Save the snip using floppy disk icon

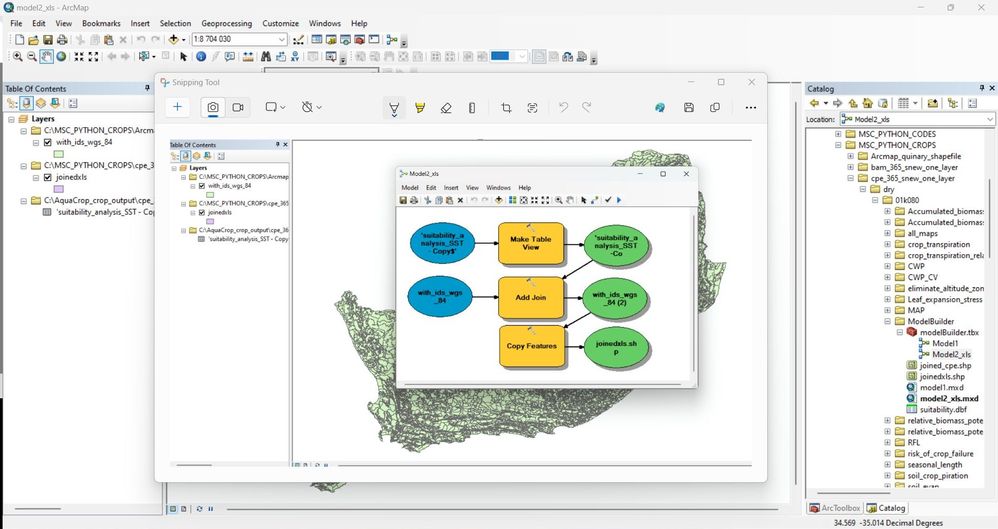click(x=689, y=108)
